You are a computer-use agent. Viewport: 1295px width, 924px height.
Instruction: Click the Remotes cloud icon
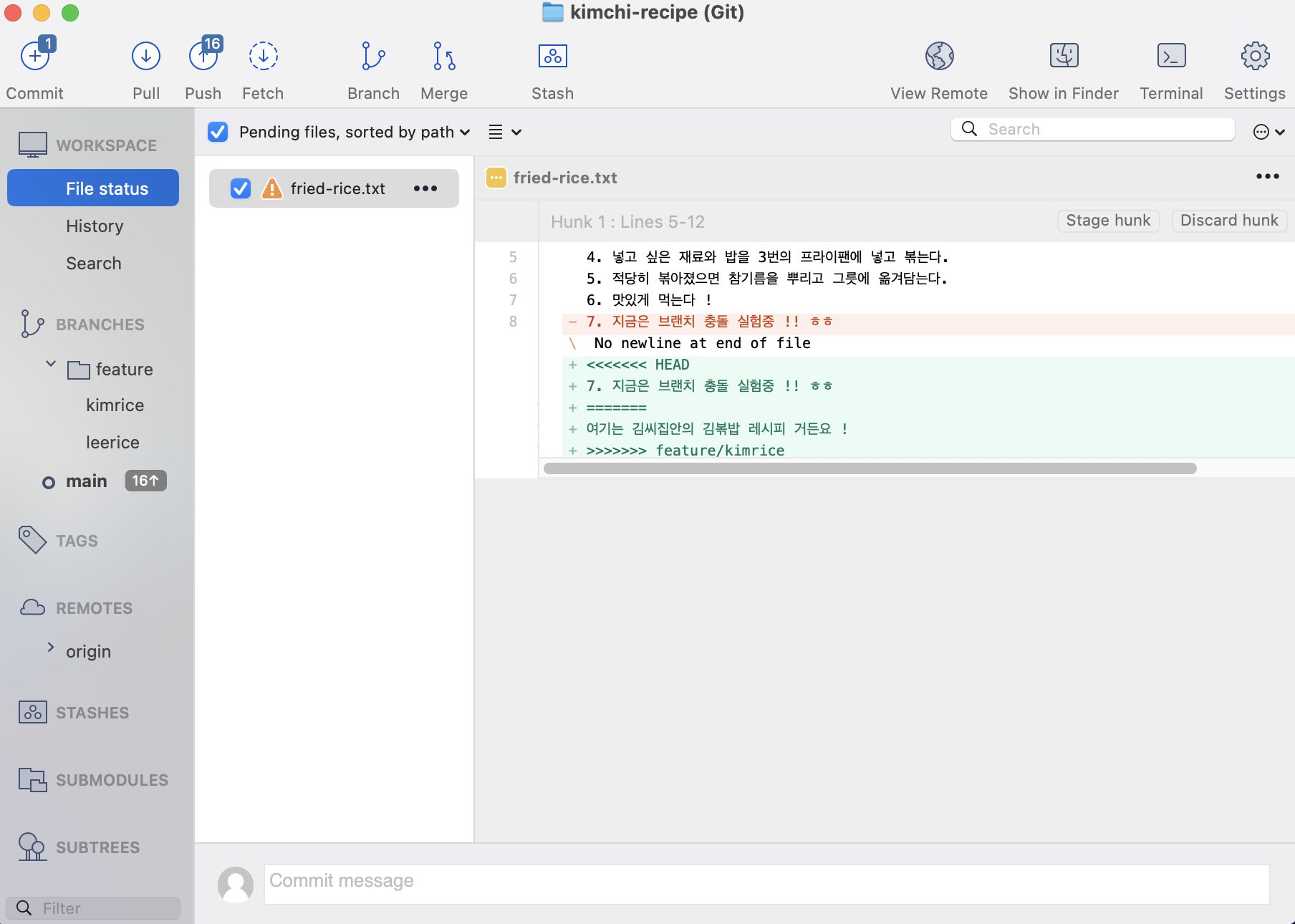tap(32, 607)
